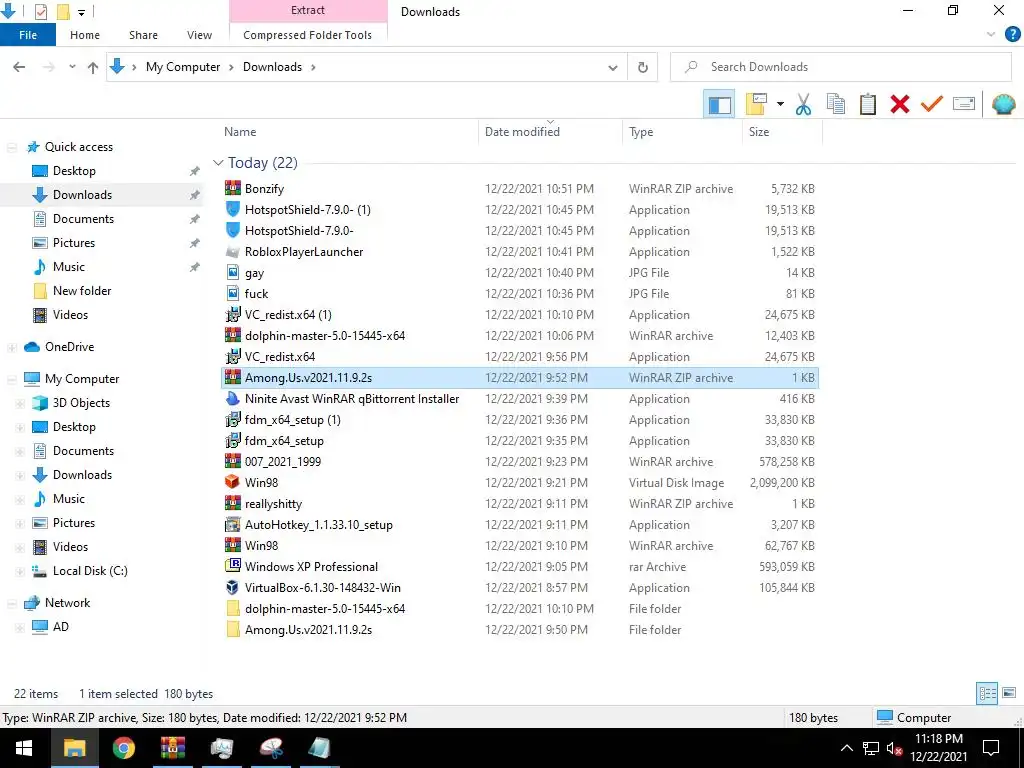1024x768 pixels.
Task: Click the quick access properties checkmark in title bar
Action: pos(40,12)
